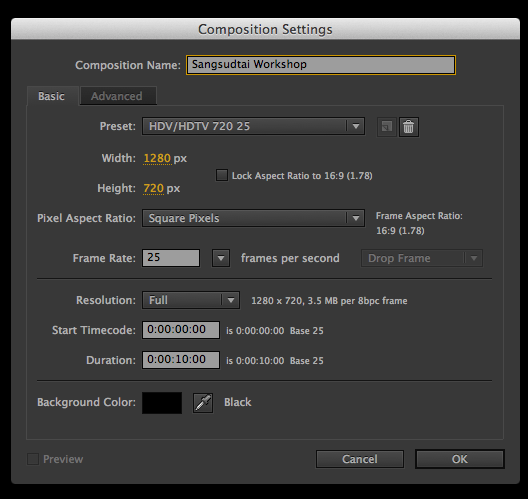Screen dimensions: 528x499
Task: Select the Basic tab
Action: (52, 96)
